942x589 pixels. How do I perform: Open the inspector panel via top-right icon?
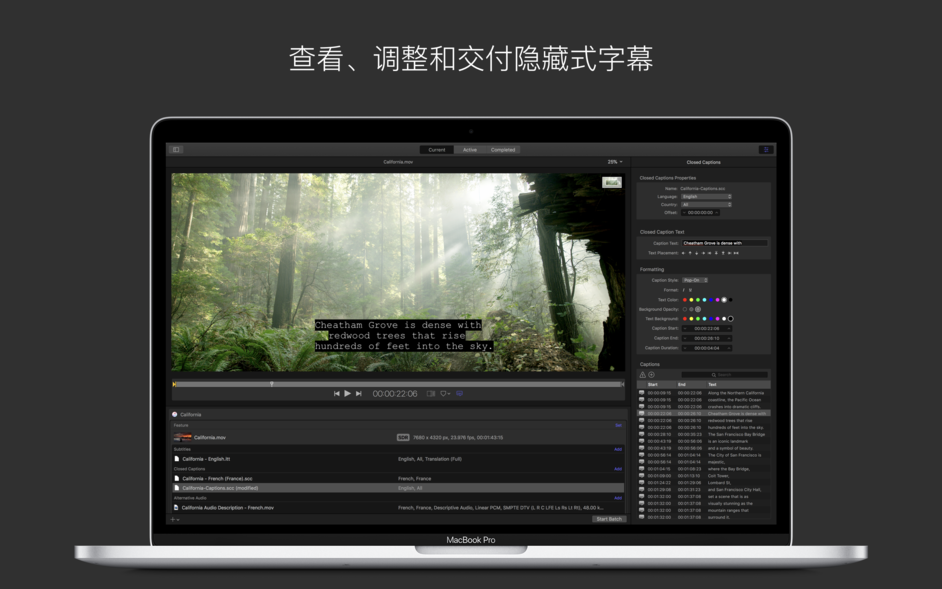764,148
